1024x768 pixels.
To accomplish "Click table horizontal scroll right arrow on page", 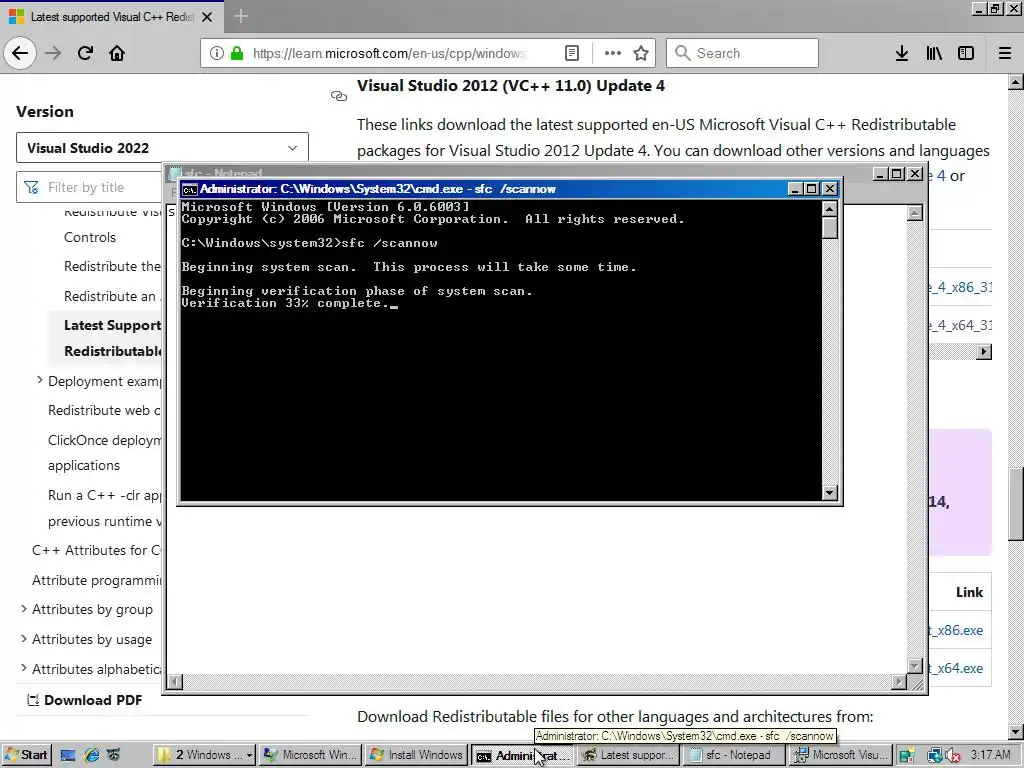I will point(984,352).
